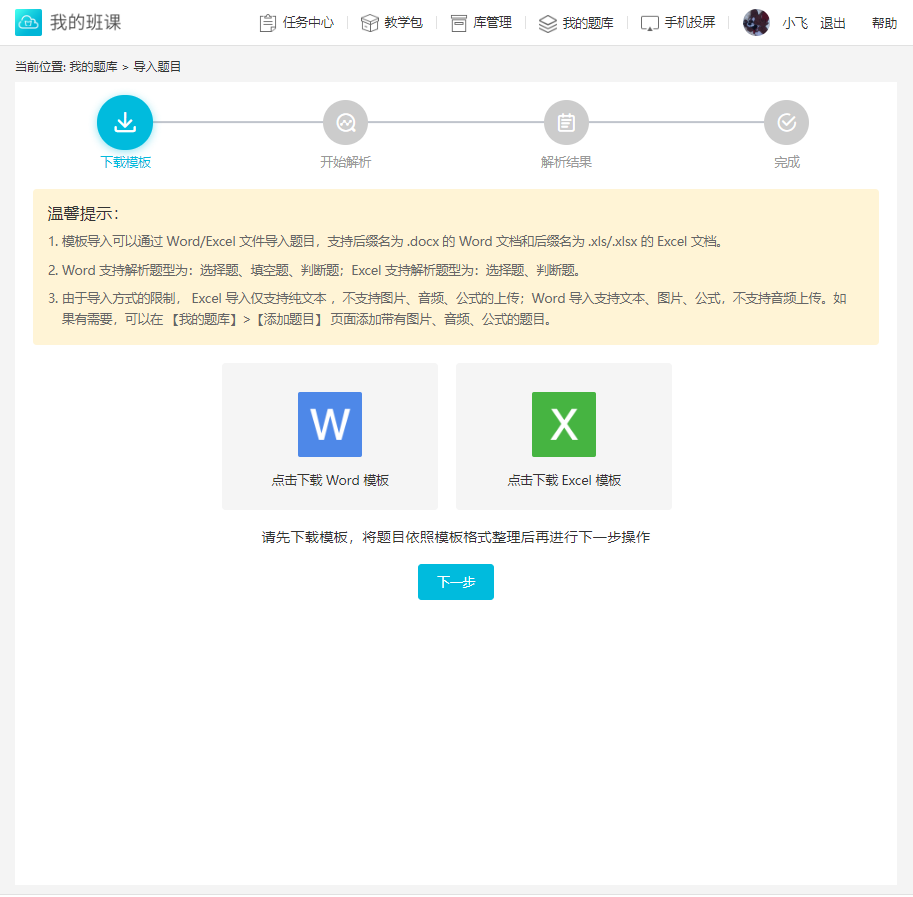Open the 手机投屏 menu item
The height and width of the screenshot is (897, 913).
[690, 23]
